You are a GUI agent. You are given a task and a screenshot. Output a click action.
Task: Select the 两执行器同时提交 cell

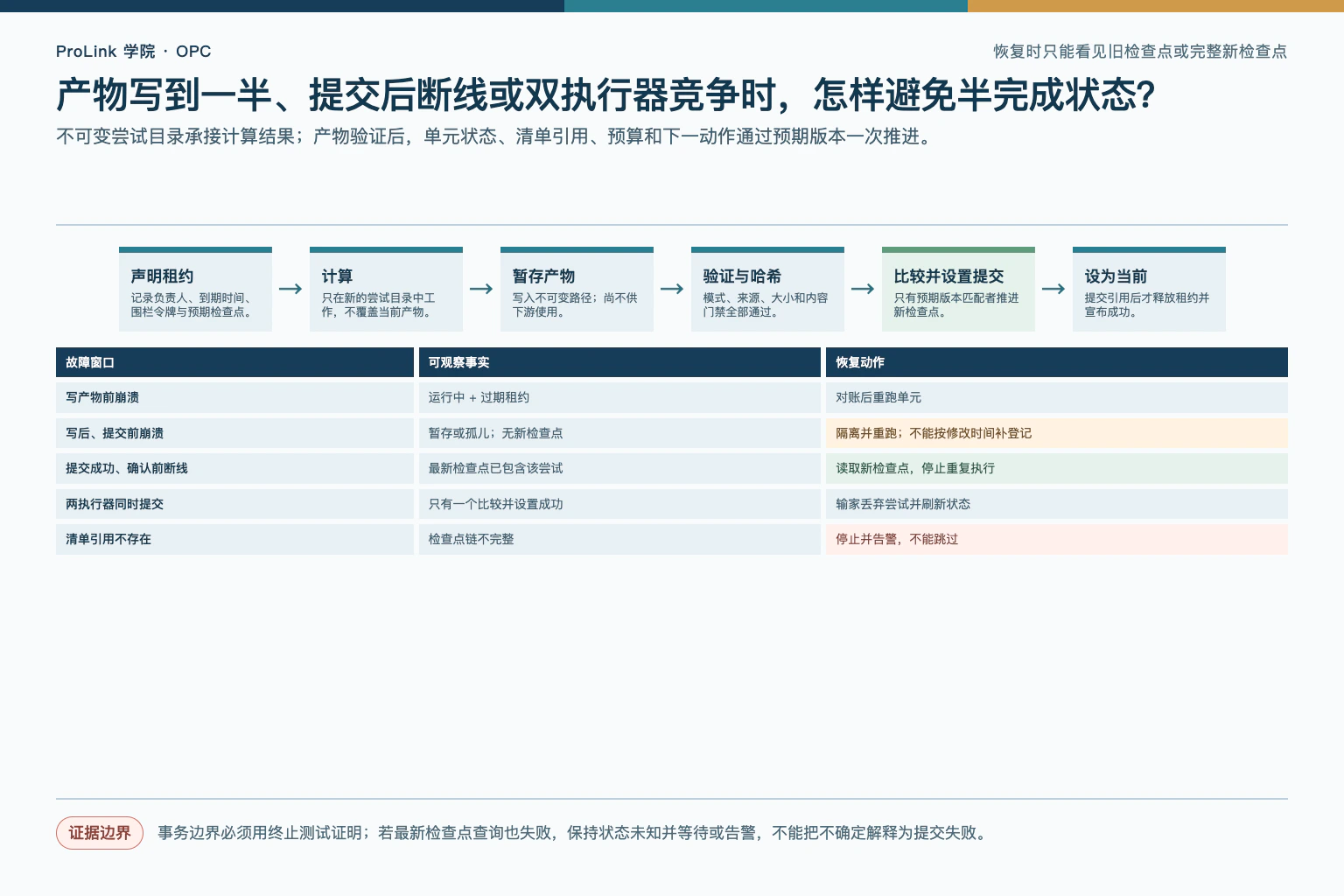point(234,504)
